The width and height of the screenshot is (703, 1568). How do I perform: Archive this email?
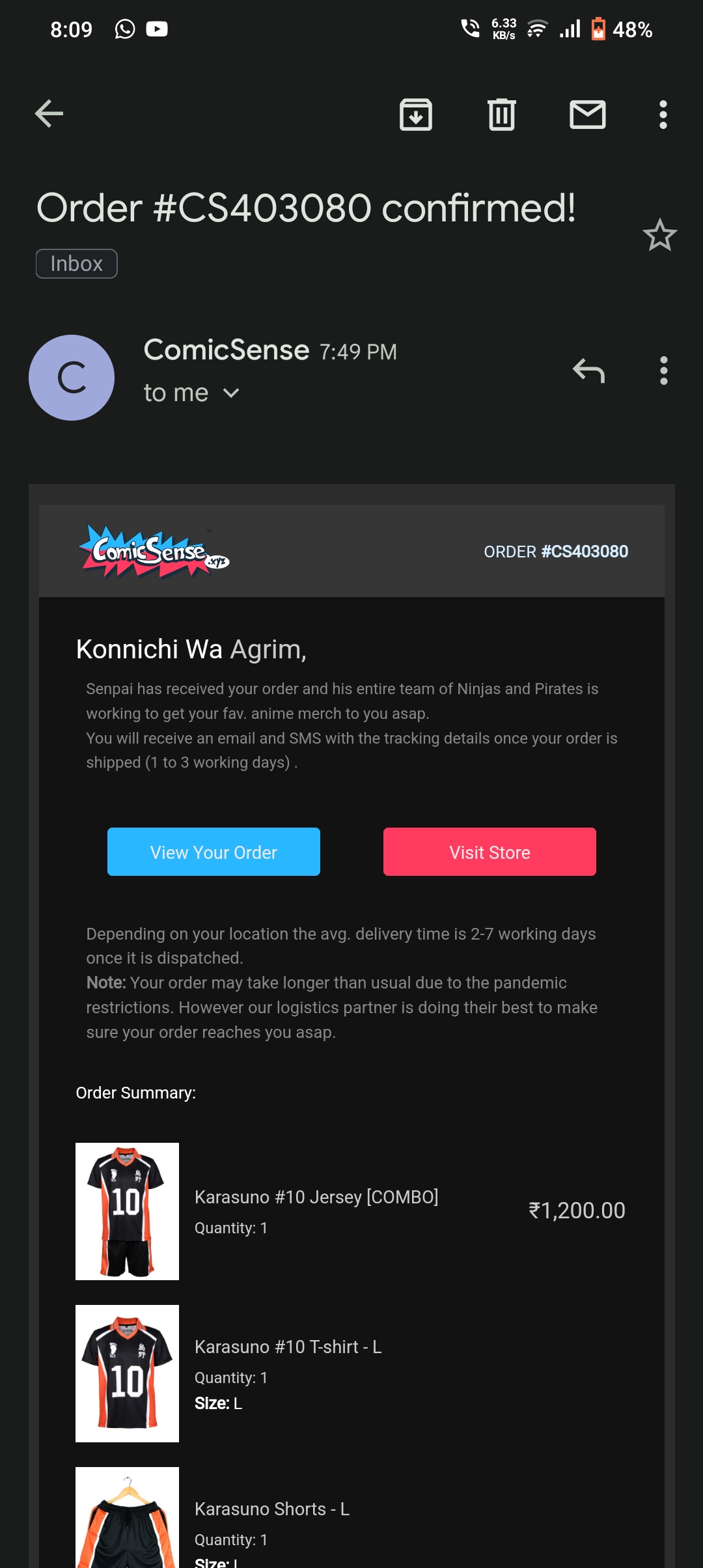tap(416, 115)
